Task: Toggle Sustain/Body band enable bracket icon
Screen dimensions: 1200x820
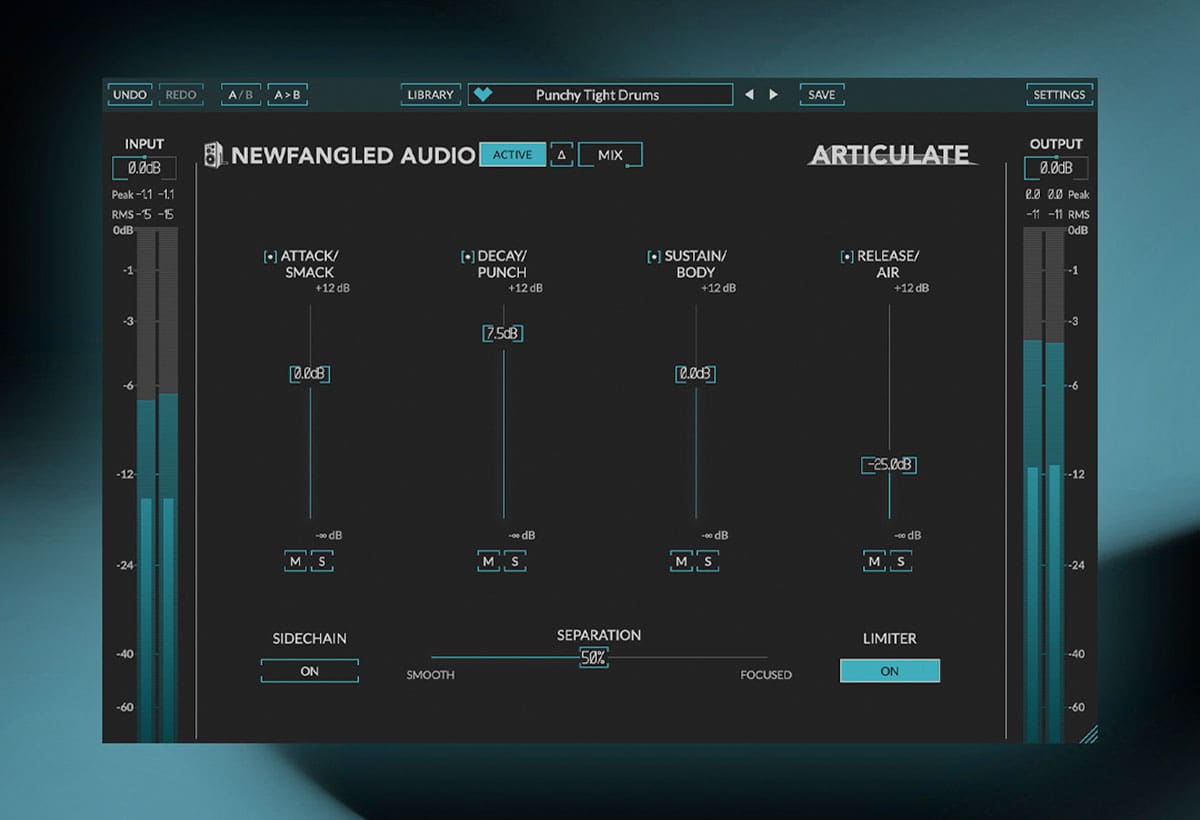Action: click(x=654, y=257)
